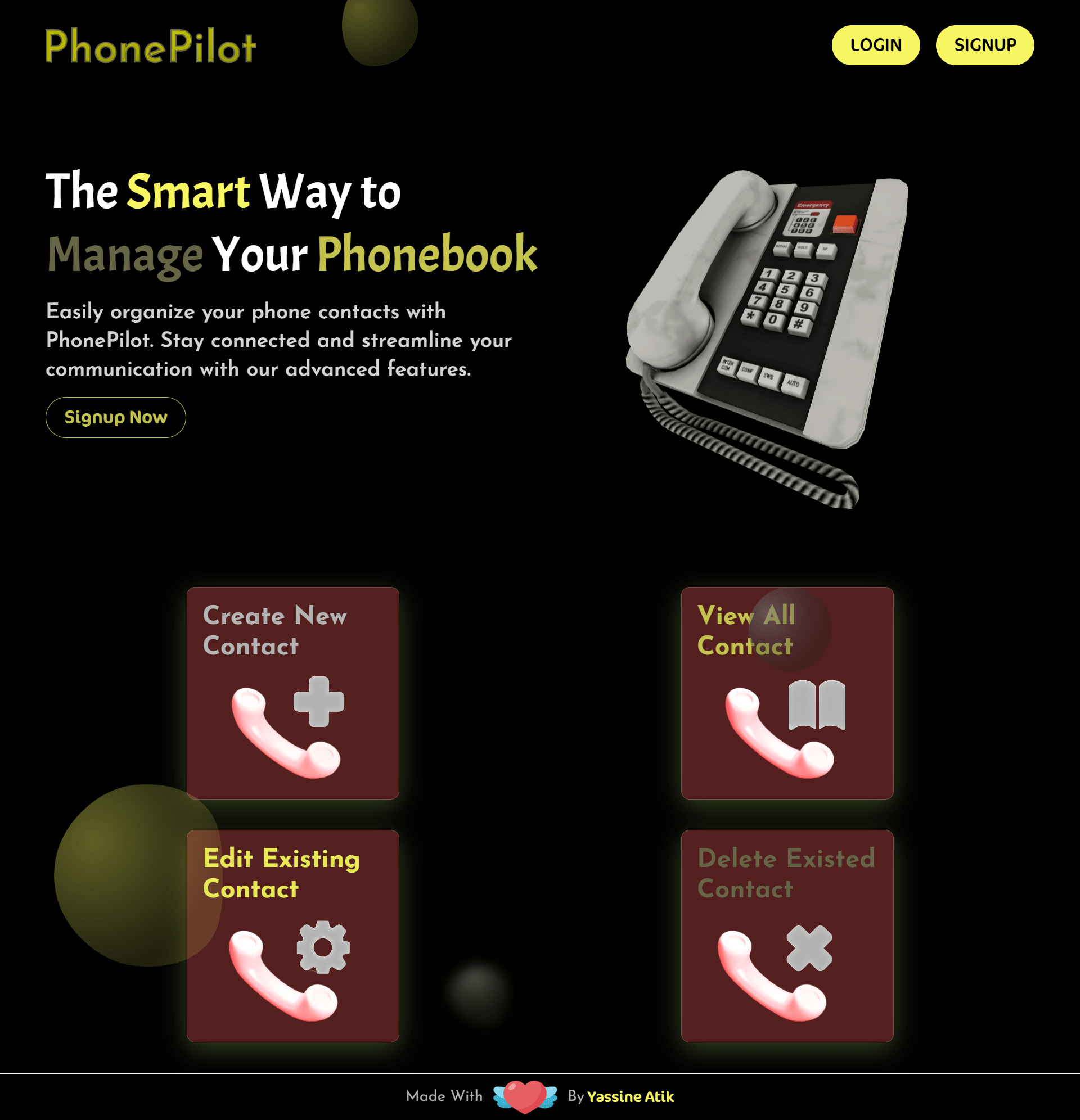Toggle the SIGNUP dropdown option
Screen dimensions: 1080x1120
[985, 45]
